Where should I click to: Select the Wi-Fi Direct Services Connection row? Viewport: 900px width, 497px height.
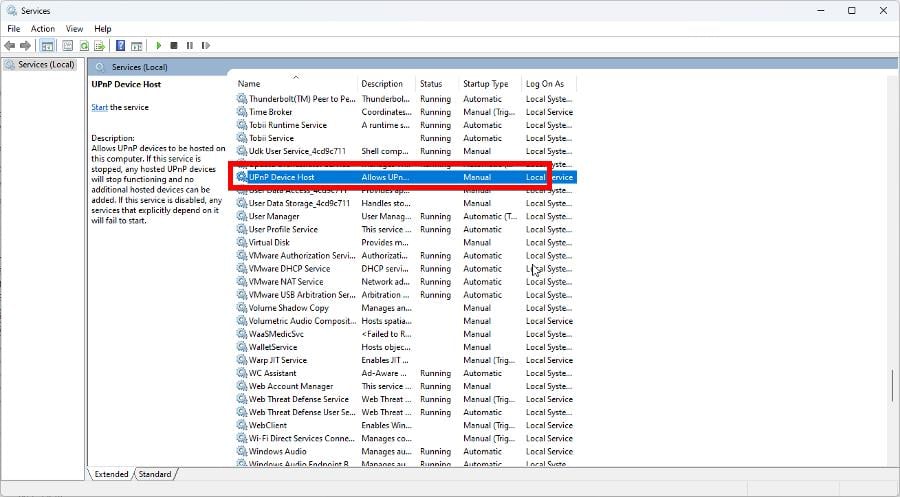[x=405, y=438]
